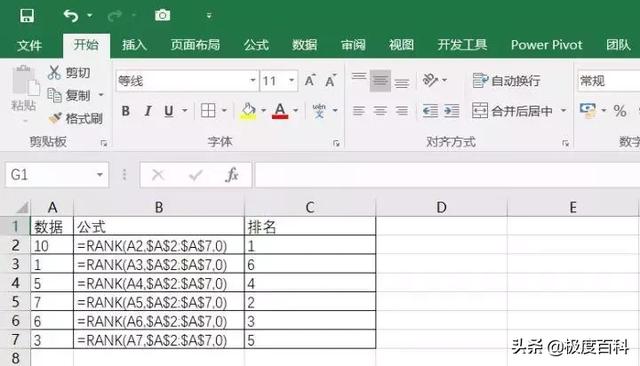
Task: Select cell containing =RANK(A4,$A$2:$A$7,0)
Action: click(x=159, y=283)
